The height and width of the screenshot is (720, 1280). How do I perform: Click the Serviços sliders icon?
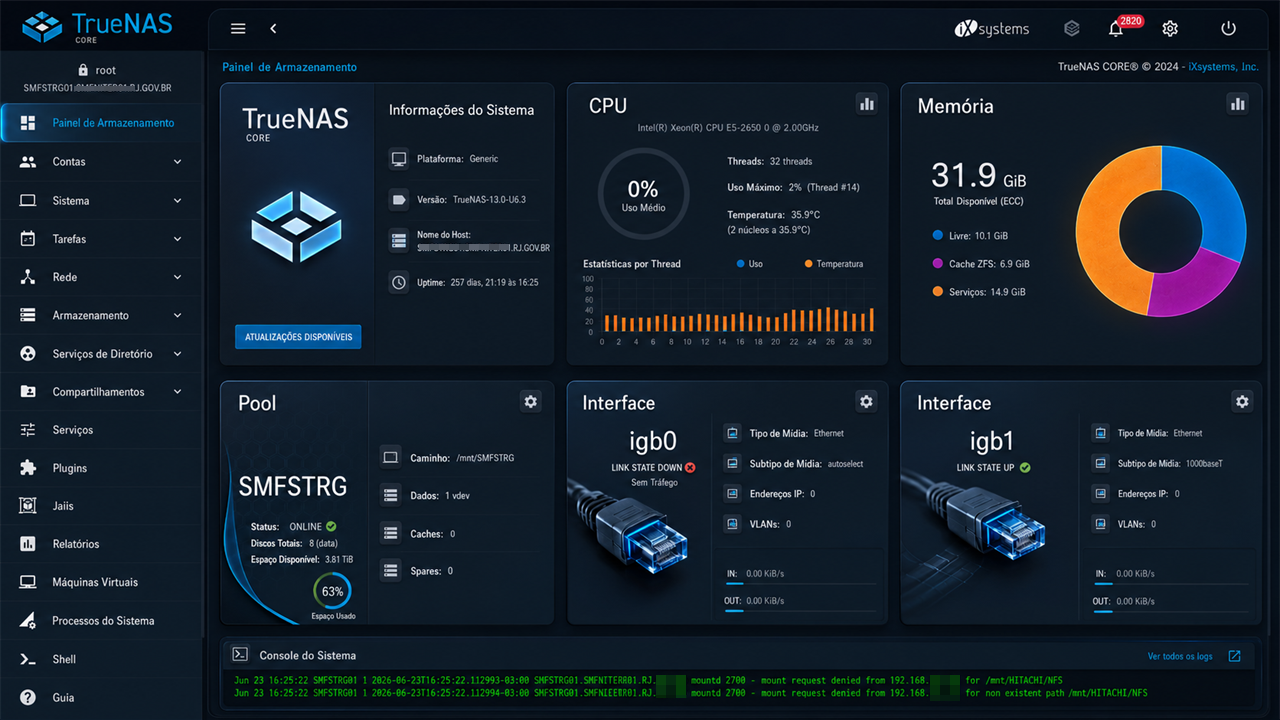click(28, 430)
